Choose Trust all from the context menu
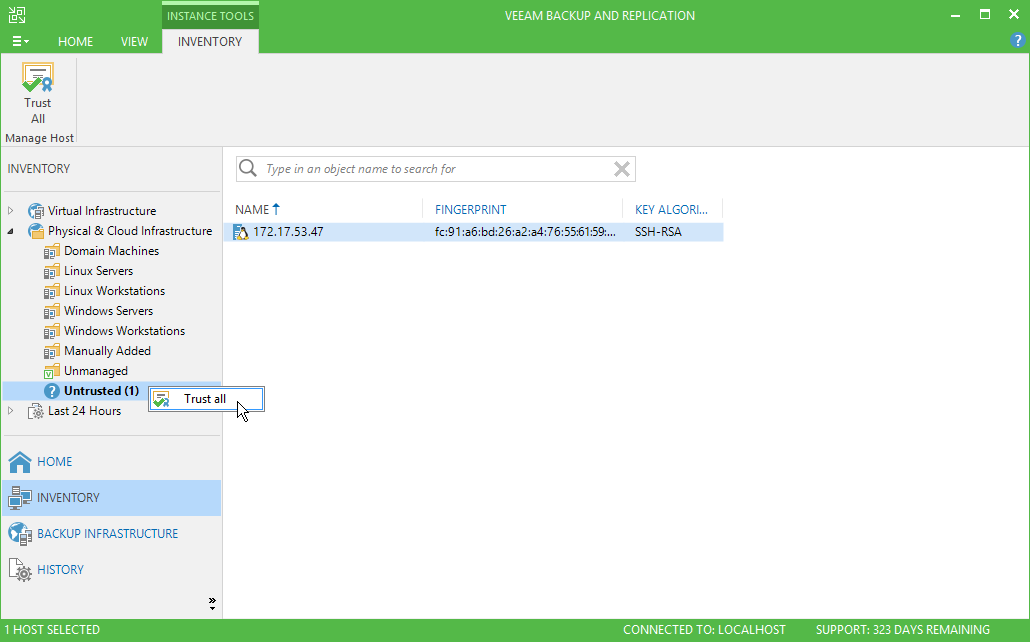This screenshot has width=1030, height=642. click(x=206, y=399)
